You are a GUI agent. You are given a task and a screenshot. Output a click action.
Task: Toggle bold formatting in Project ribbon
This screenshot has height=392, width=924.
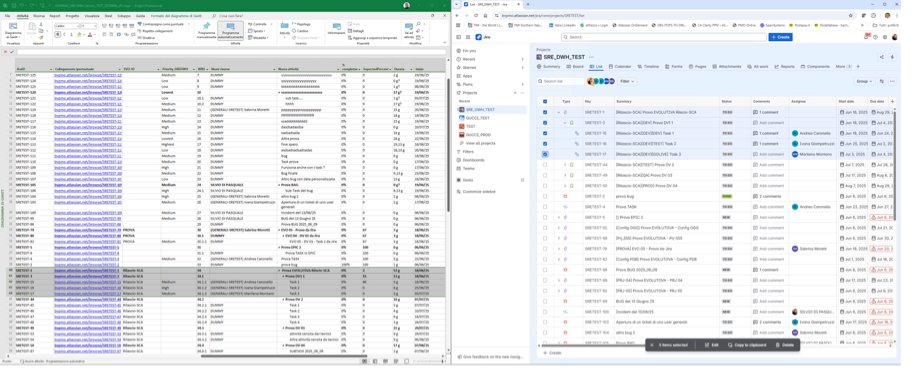(x=58, y=35)
